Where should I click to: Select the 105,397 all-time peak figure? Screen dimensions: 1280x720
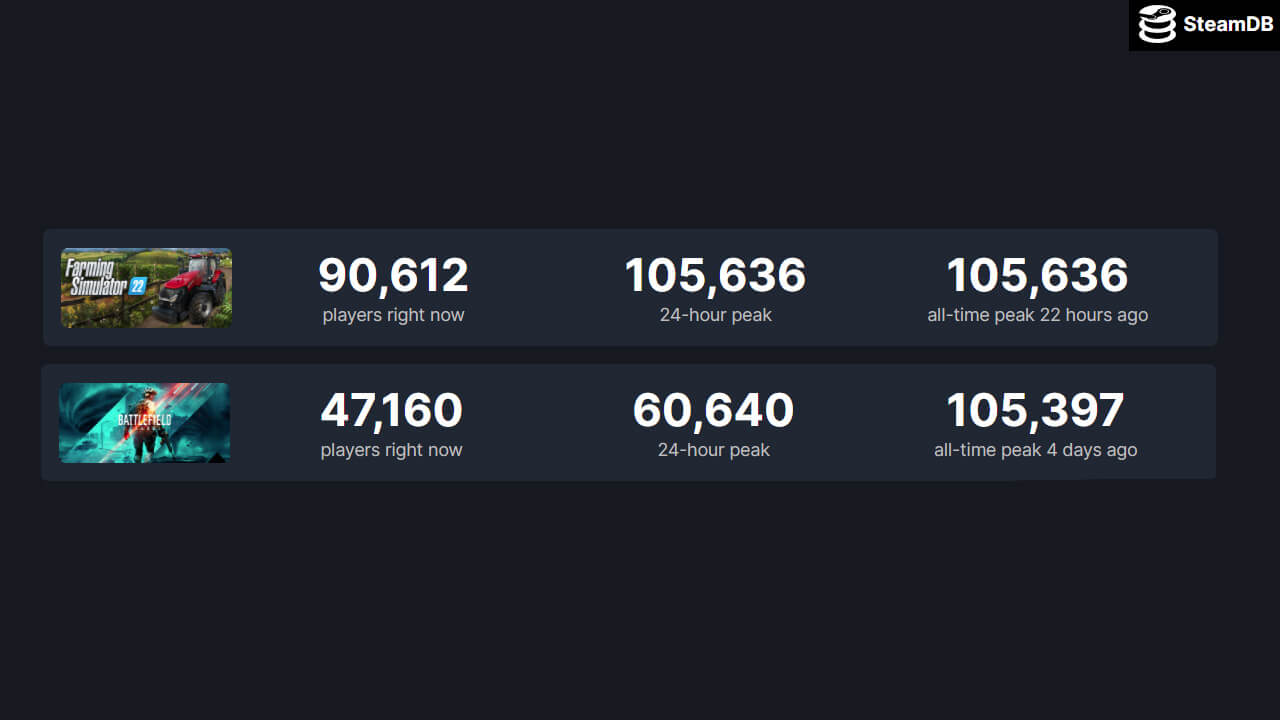pos(1035,411)
